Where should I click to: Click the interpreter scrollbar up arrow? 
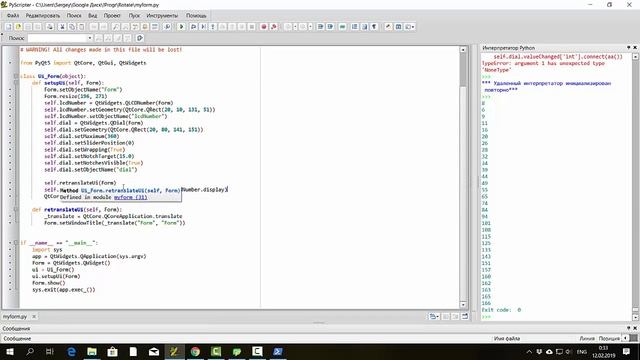[635, 57]
